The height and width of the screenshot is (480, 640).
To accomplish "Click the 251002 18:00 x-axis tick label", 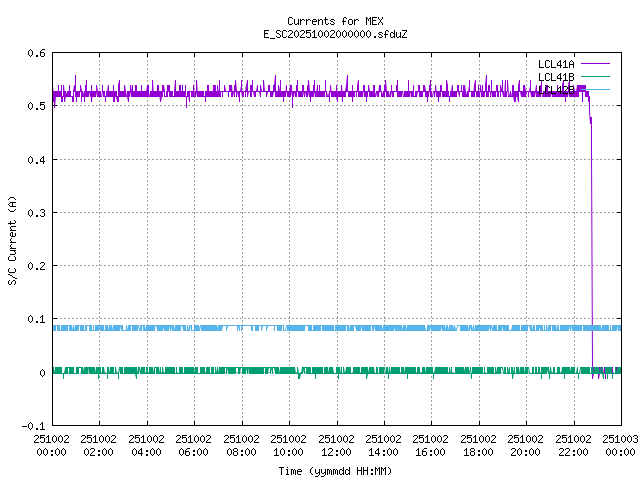I will tap(478, 445).
